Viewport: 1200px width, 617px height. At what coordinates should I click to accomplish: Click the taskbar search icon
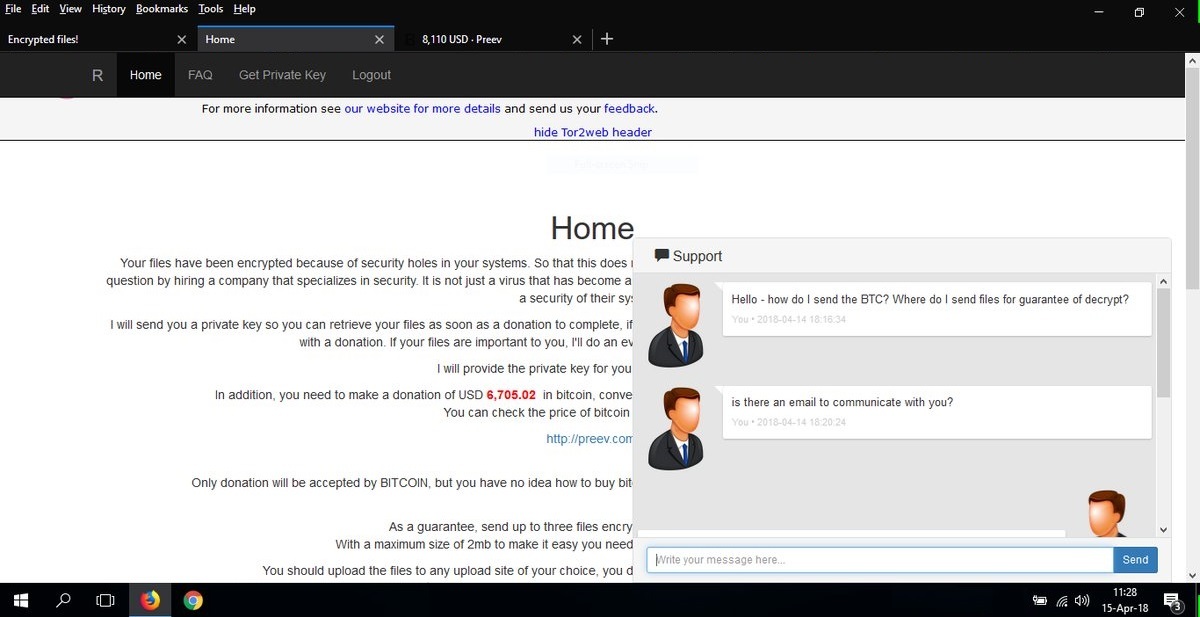(x=62, y=599)
